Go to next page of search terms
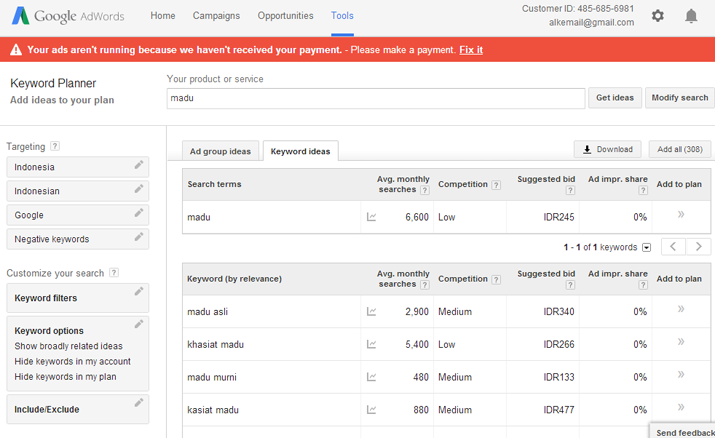This screenshot has height=438, width=715. click(x=698, y=247)
